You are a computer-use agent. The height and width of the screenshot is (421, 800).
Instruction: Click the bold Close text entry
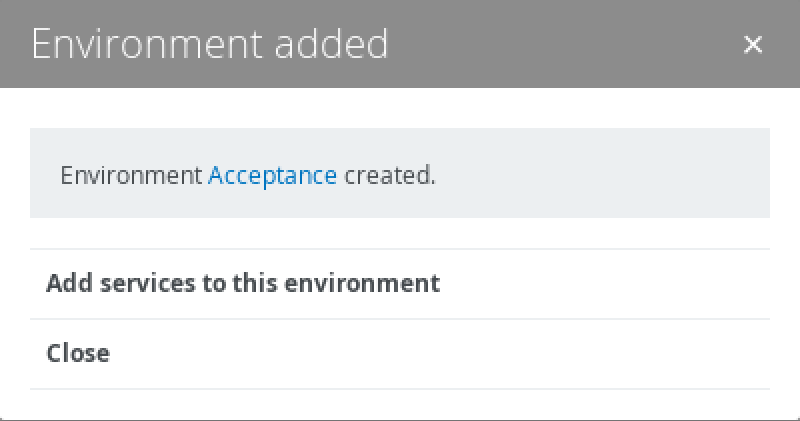78,353
